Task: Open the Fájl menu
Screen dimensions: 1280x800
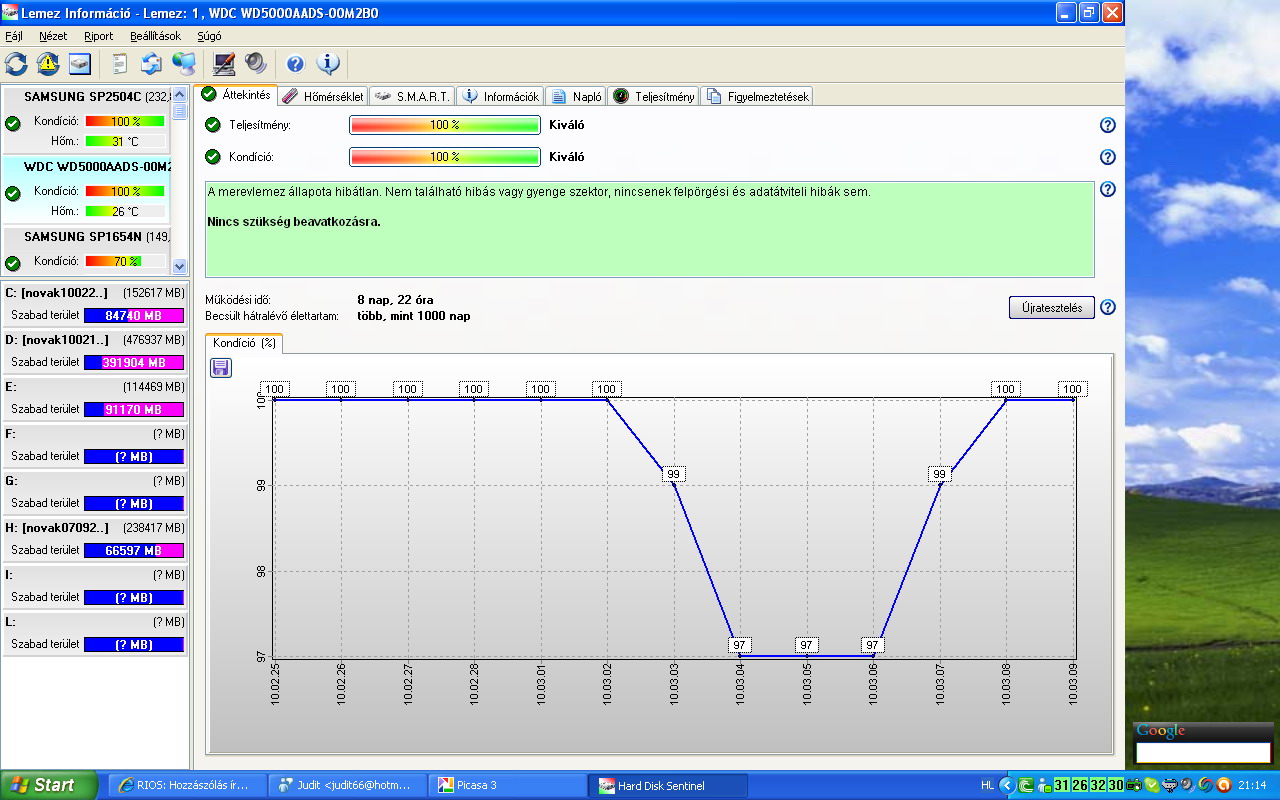Action: point(14,36)
